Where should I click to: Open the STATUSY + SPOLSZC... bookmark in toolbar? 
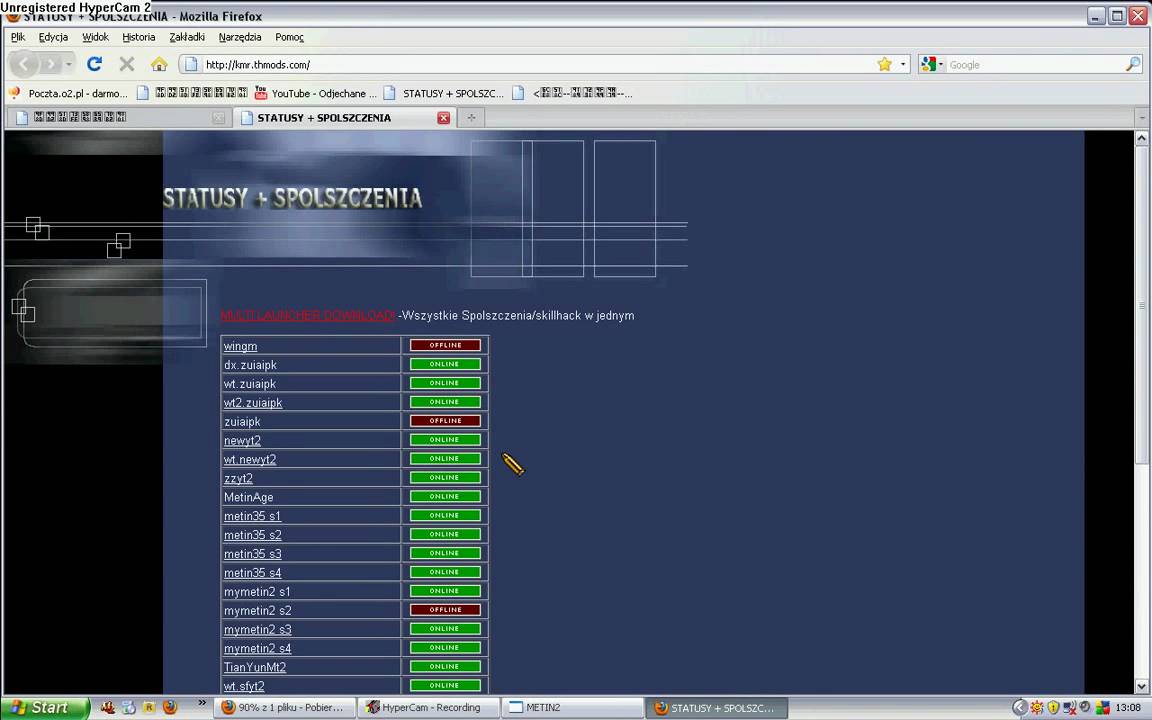click(x=444, y=93)
